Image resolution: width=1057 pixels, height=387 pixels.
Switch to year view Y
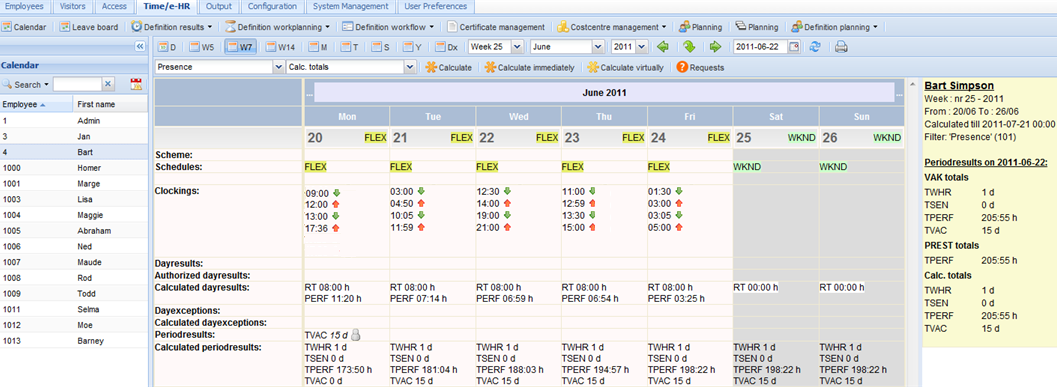[412, 47]
